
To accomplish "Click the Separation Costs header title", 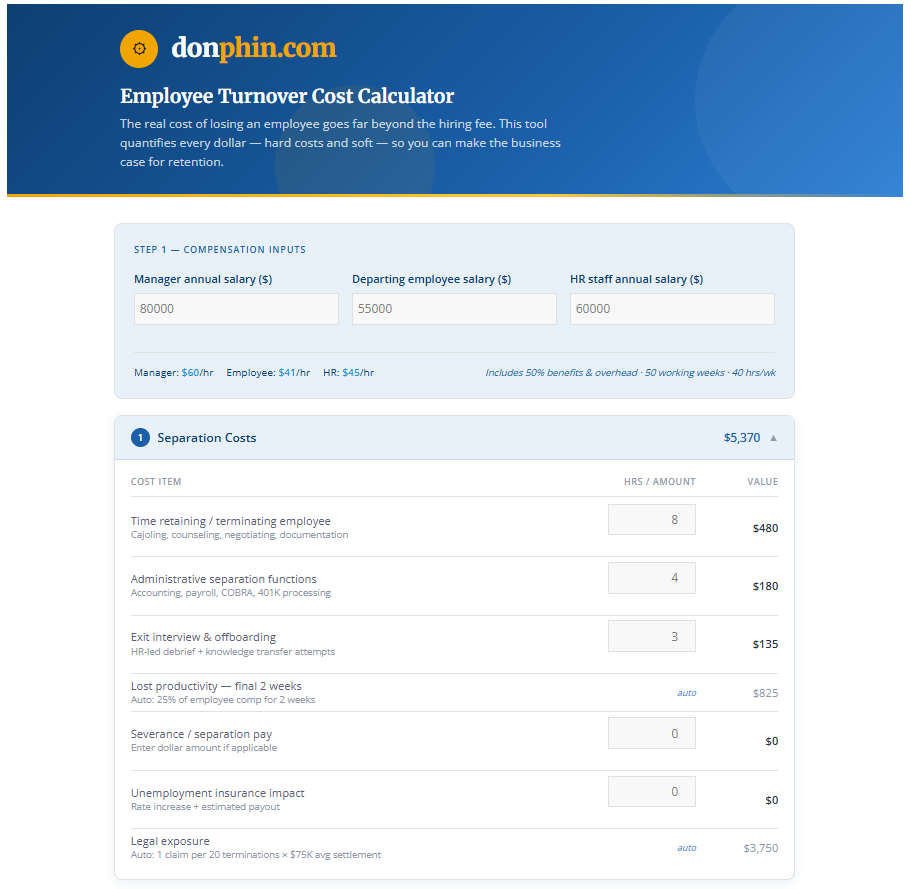I will 206,438.
